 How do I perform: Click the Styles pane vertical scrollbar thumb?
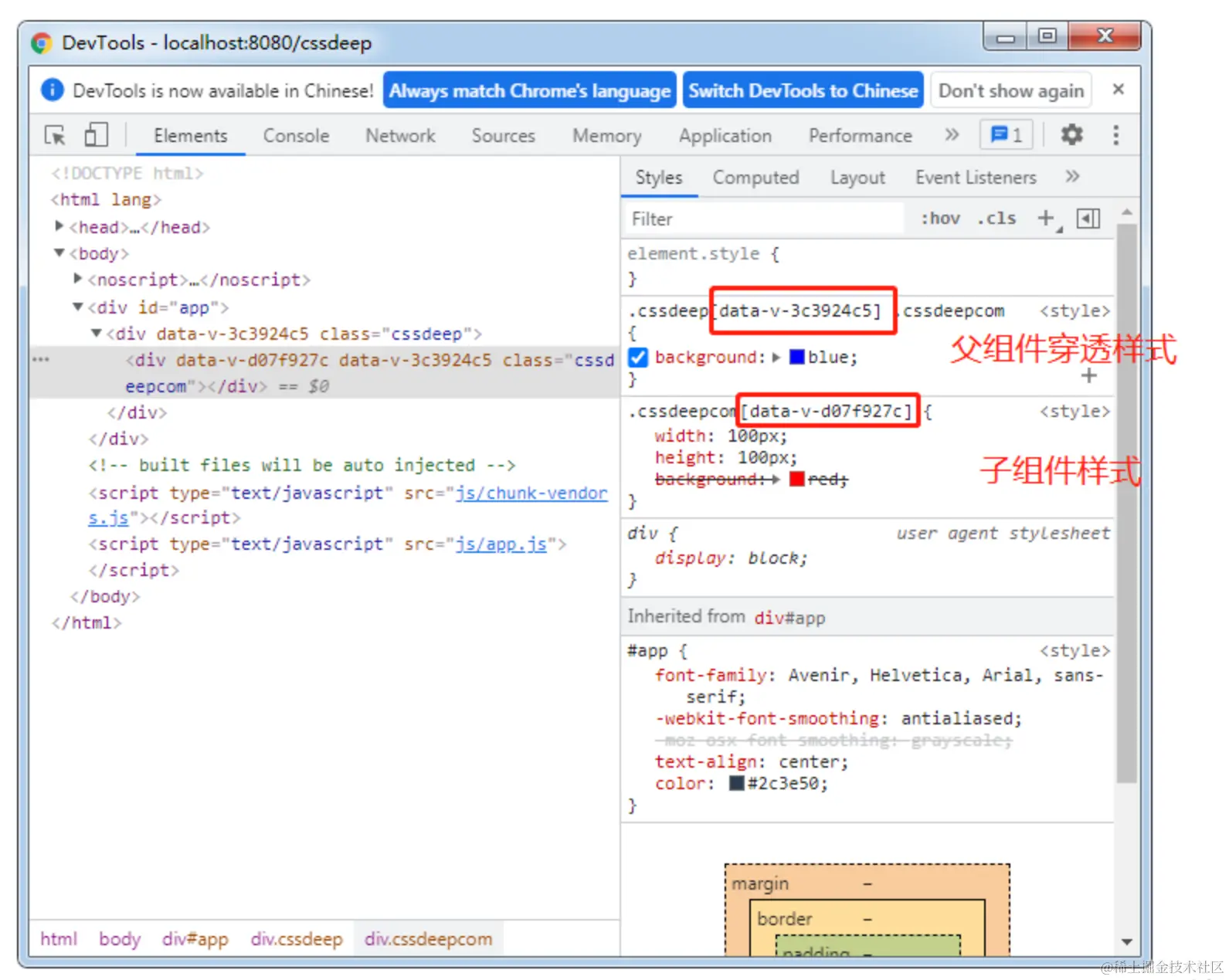(1126, 502)
